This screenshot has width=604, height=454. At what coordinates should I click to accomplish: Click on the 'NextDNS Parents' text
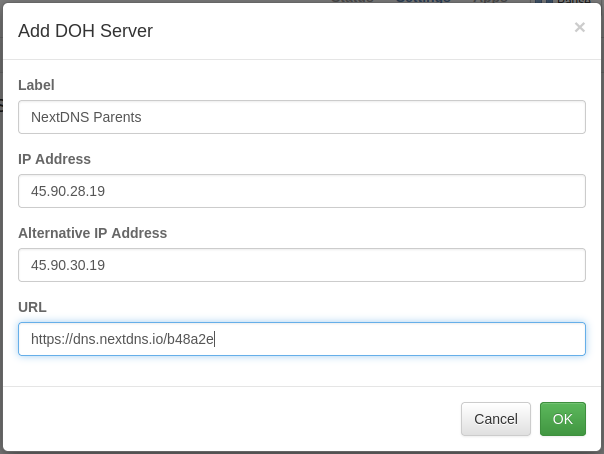pyautogui.click(x=86, y=117)
